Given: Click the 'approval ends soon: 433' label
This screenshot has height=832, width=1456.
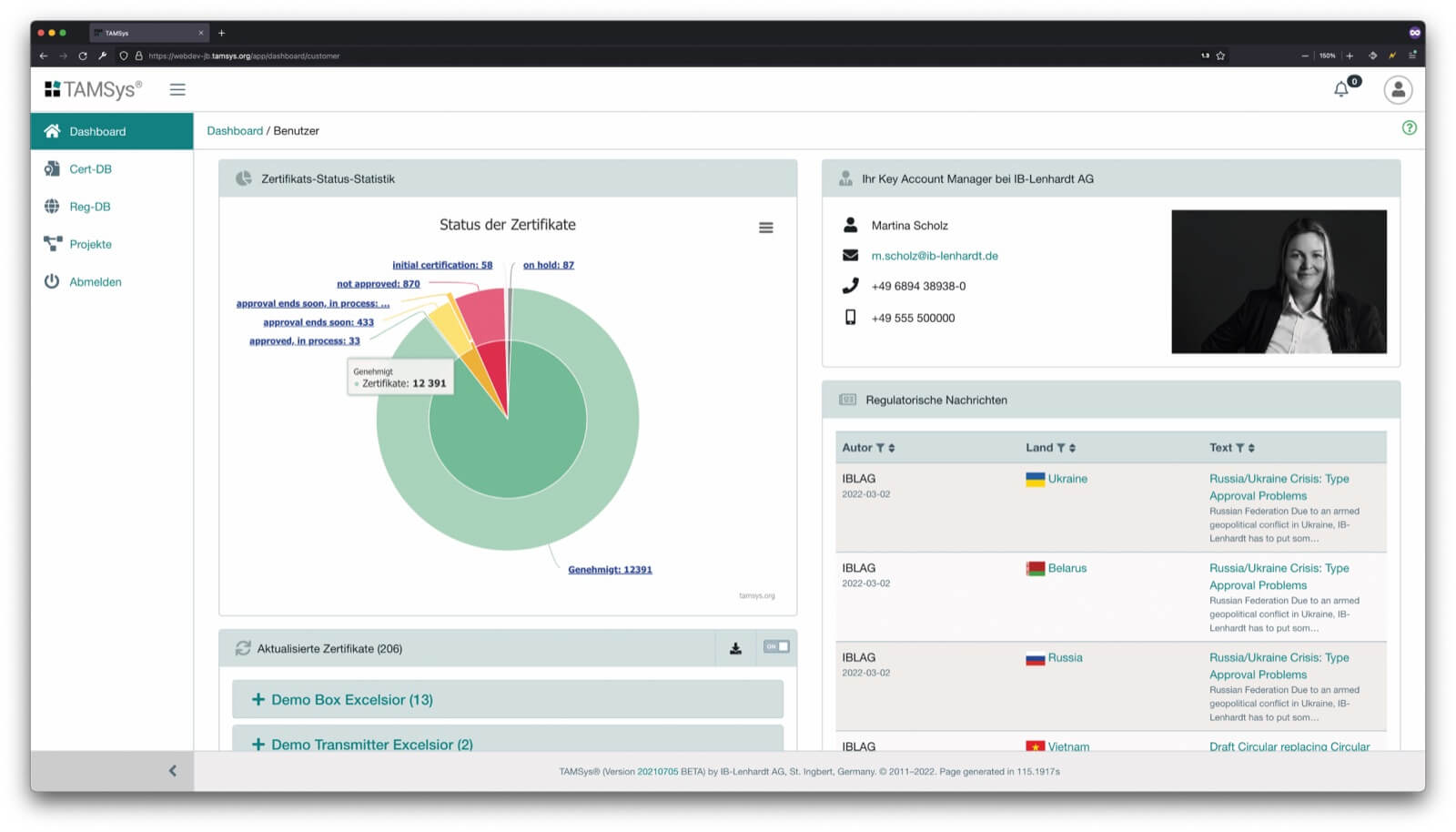Looking at the screenshot, I should (318, 322).
